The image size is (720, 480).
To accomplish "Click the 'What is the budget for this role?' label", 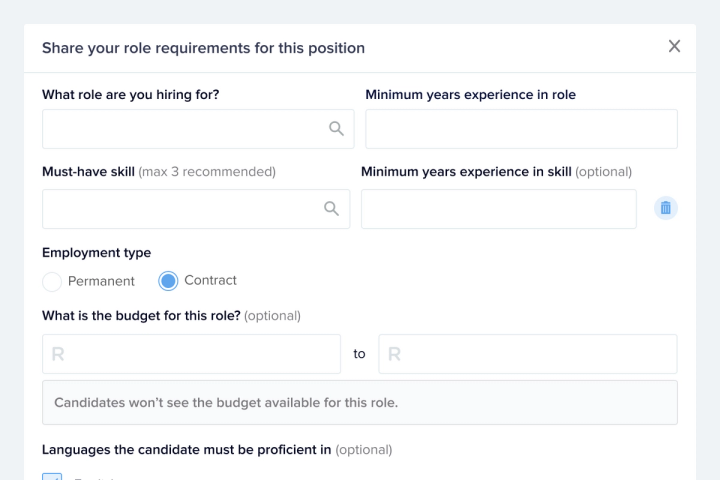I will click(x=141, y=316).
